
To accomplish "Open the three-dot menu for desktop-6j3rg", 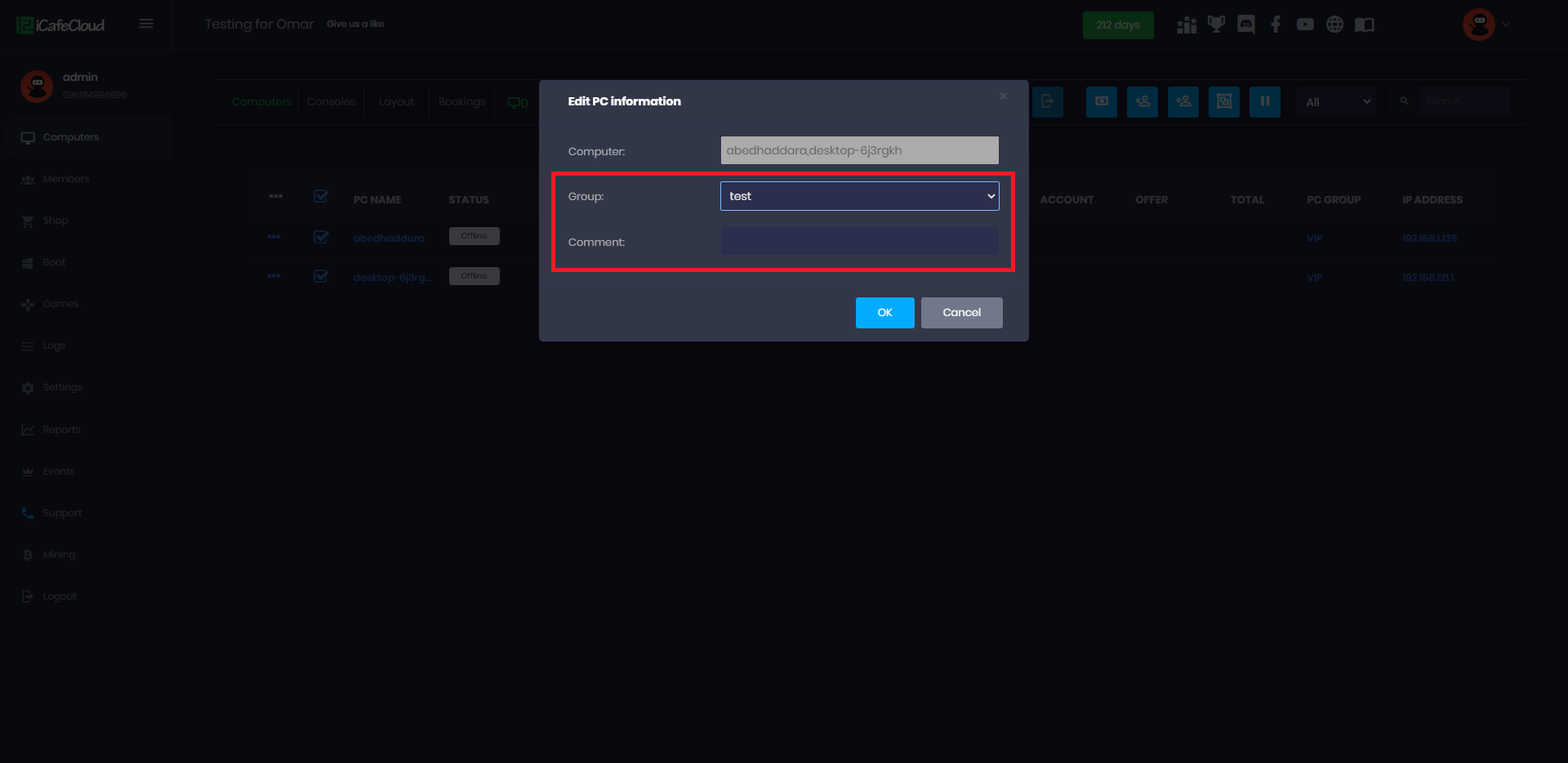I will [274, 276].
